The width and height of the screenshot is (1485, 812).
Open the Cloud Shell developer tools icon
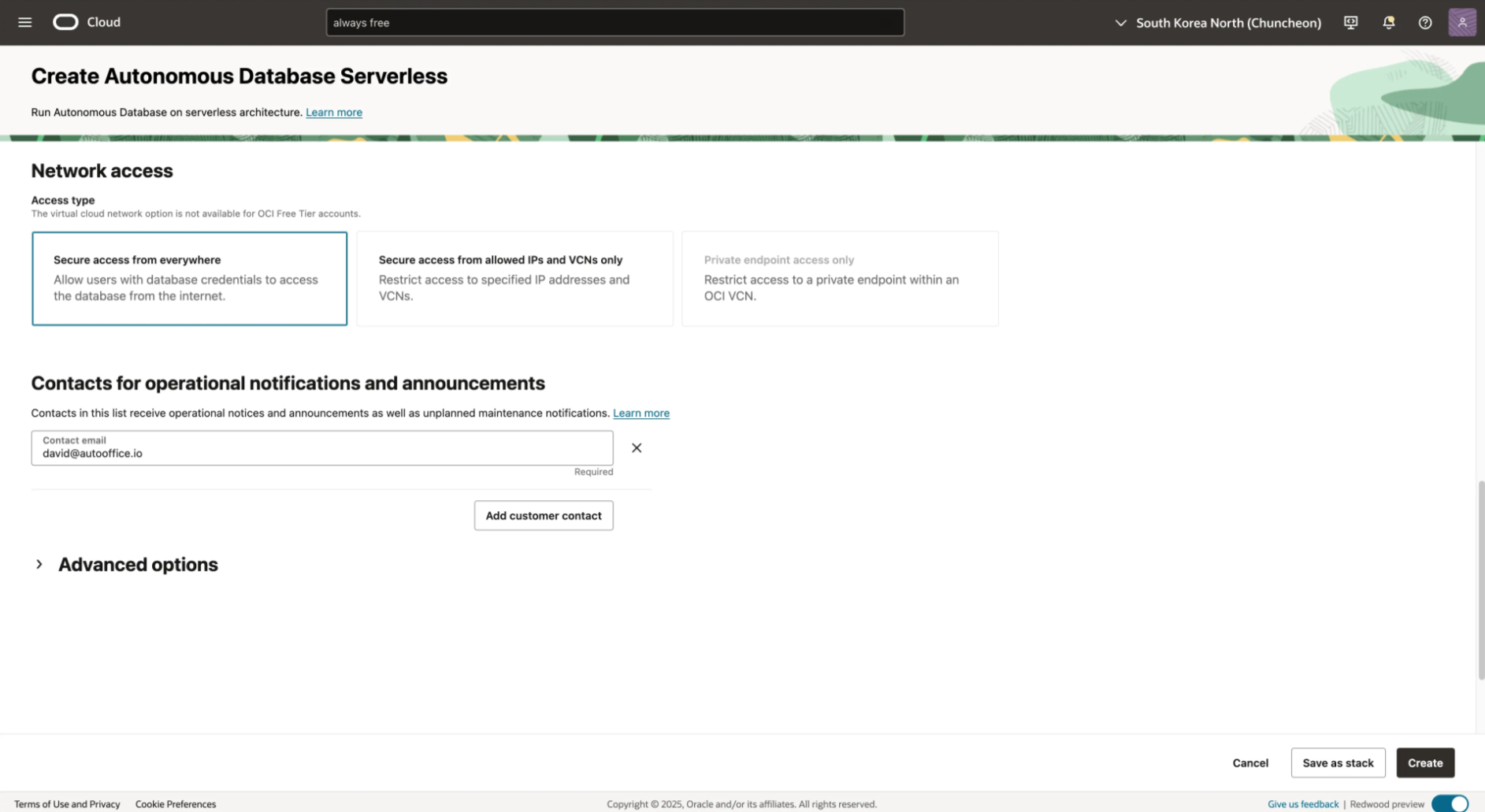pos(1350,23)
